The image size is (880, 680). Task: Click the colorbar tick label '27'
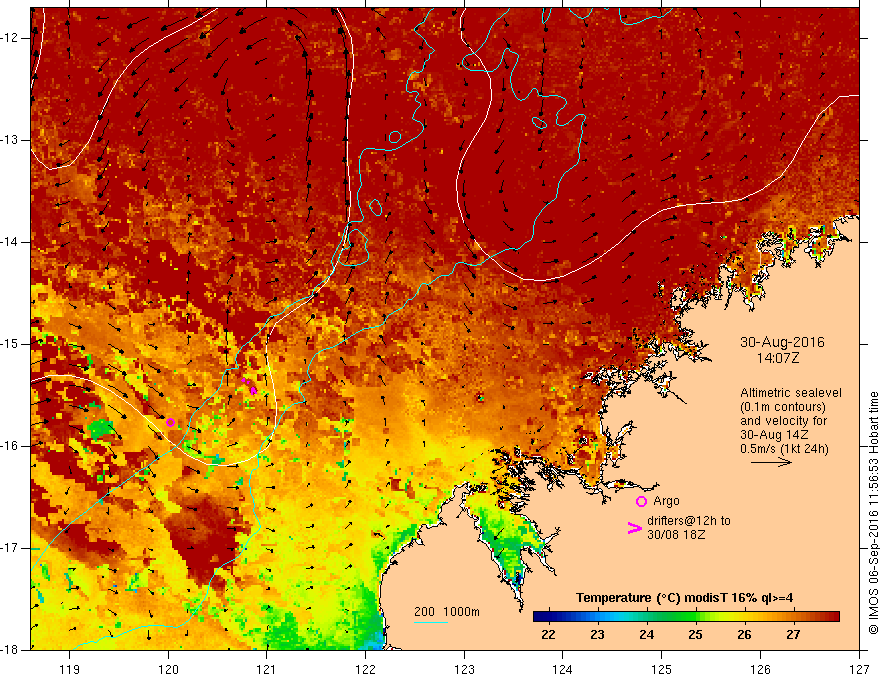(x=793, y=635)
